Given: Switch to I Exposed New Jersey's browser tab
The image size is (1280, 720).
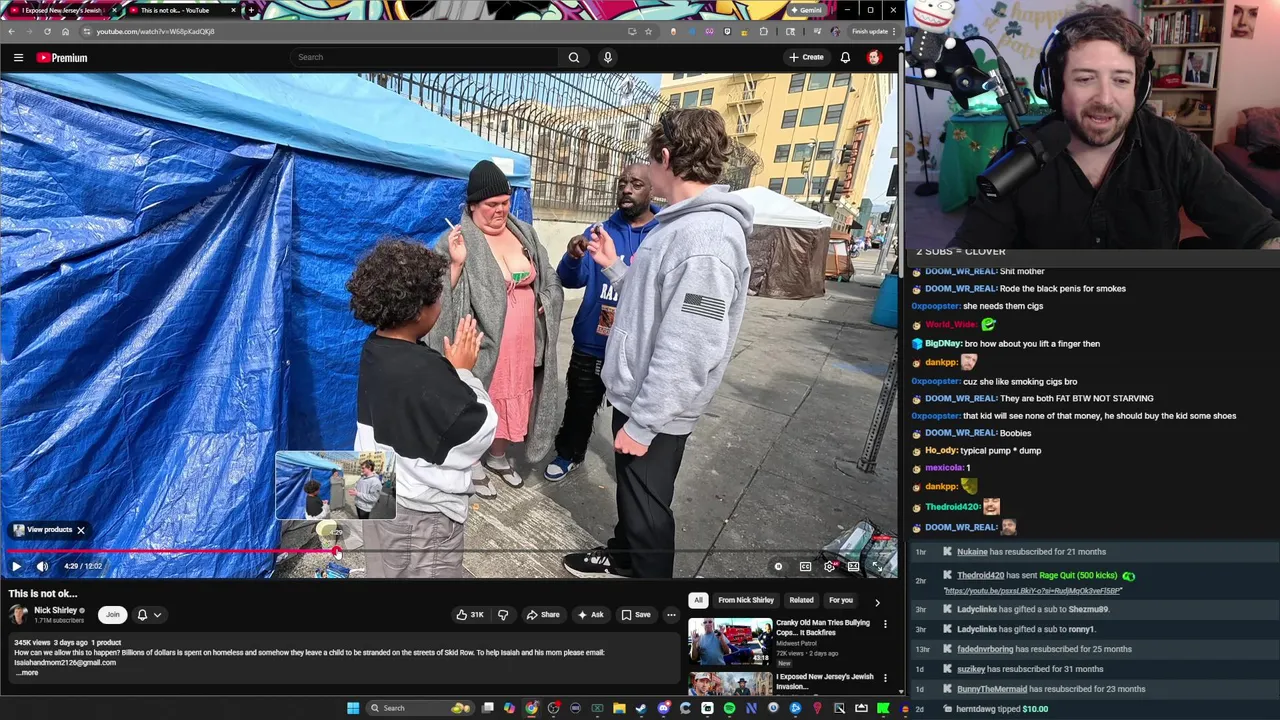Looking at the screenshot, I should point(60,10).
